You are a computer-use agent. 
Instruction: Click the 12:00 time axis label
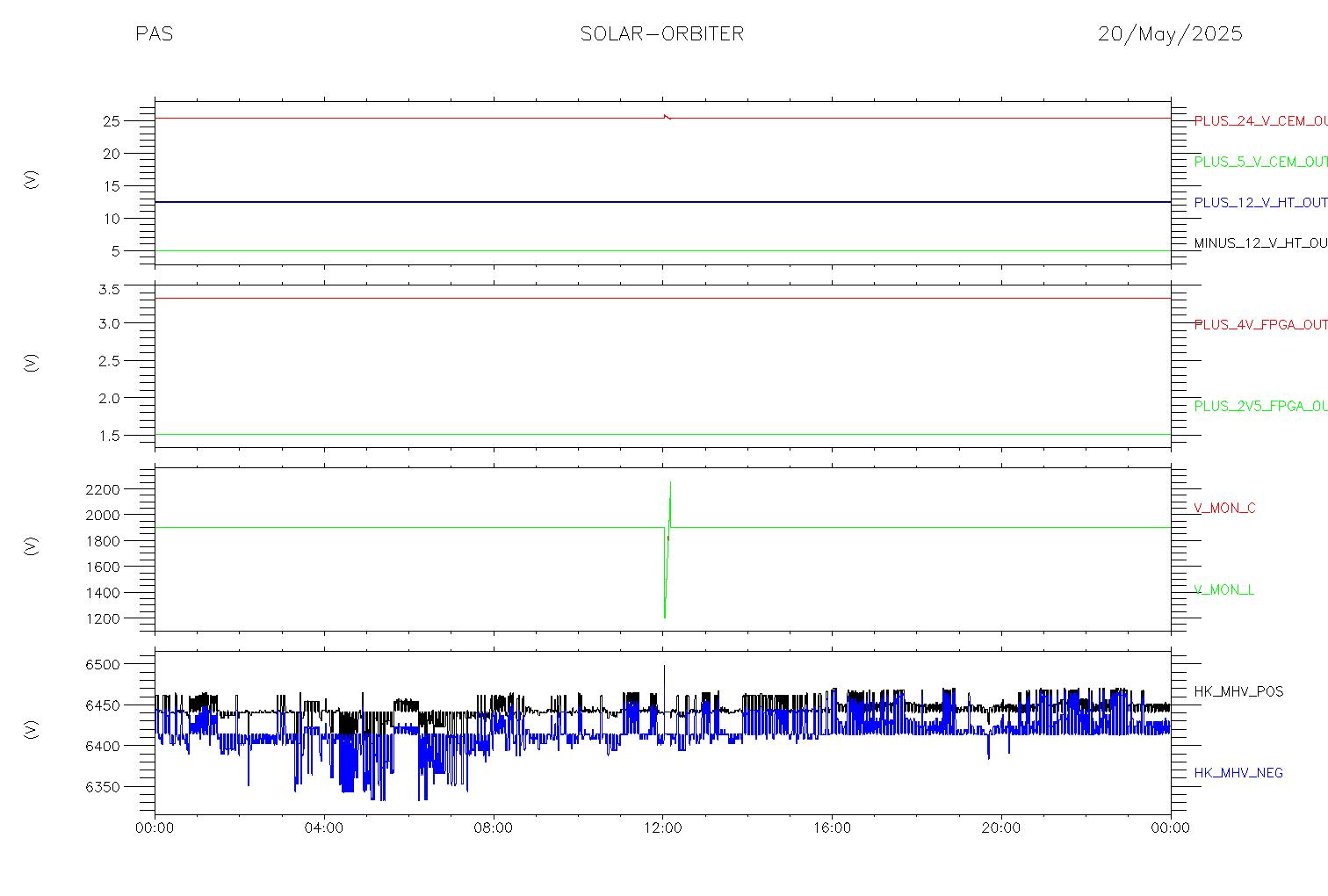tap(662, 827)
